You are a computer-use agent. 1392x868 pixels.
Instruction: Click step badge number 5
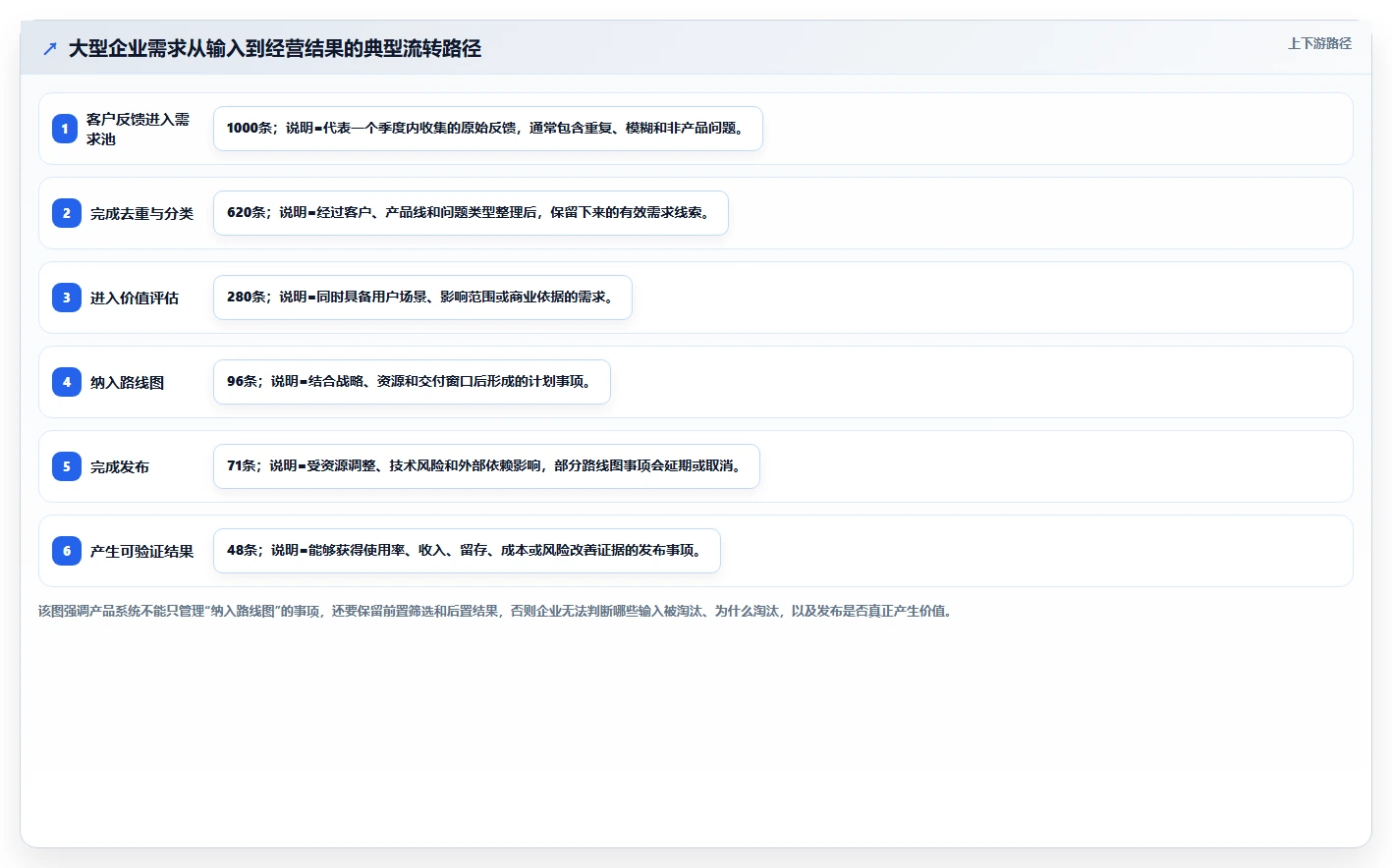(x=66, y=466)
